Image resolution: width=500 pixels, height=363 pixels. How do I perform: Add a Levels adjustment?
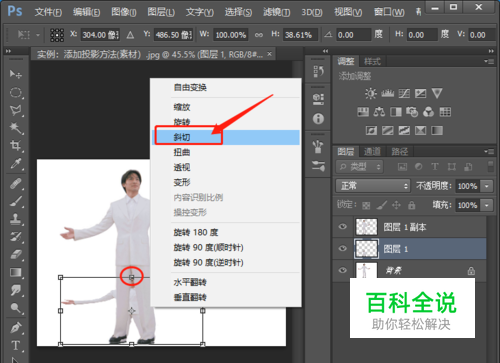(387, 93)
